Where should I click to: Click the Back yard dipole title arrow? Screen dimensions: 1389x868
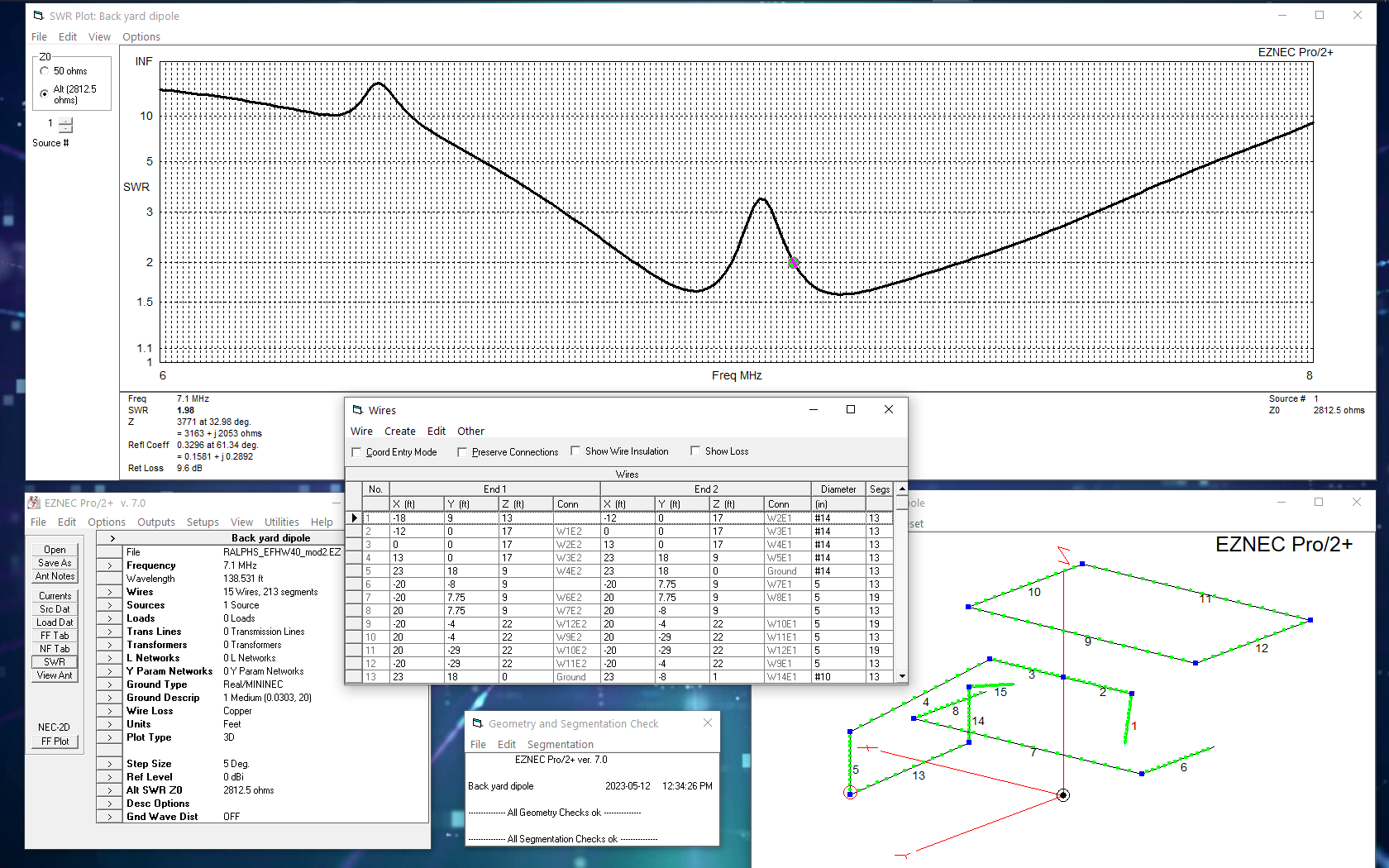point(112,538)
